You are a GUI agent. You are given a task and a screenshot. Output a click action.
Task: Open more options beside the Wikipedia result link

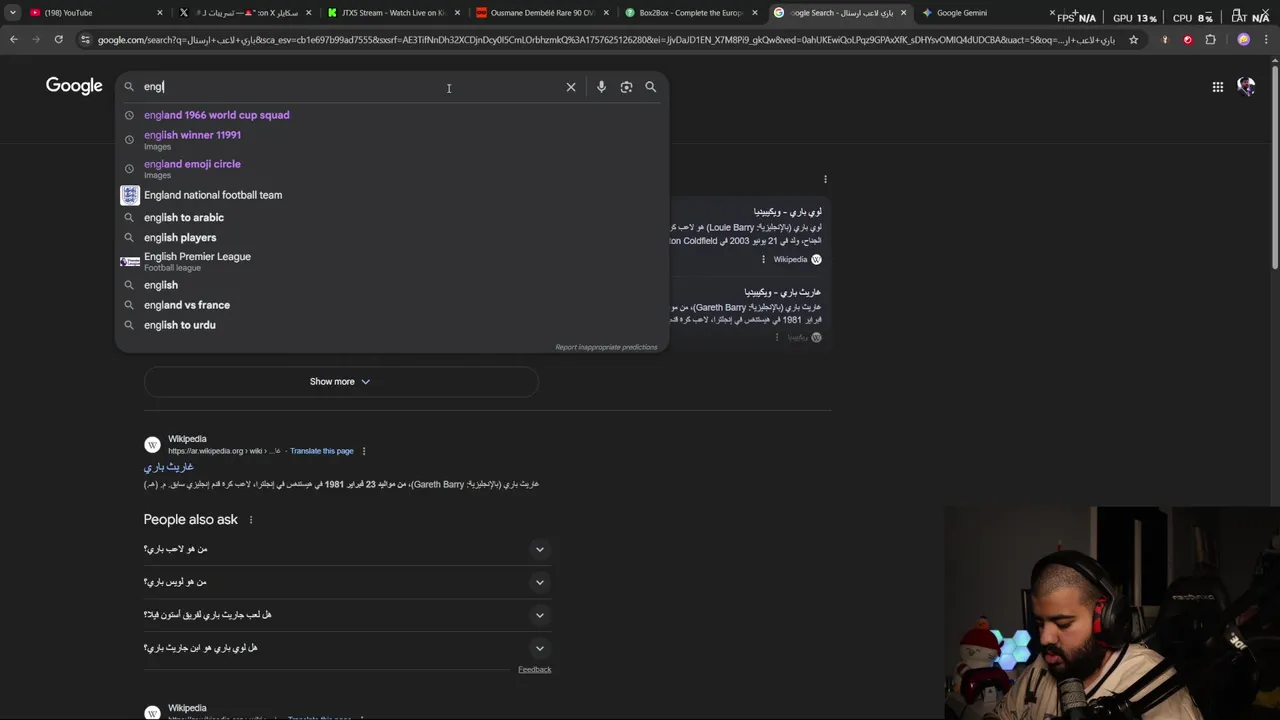[x=363, y=451]
